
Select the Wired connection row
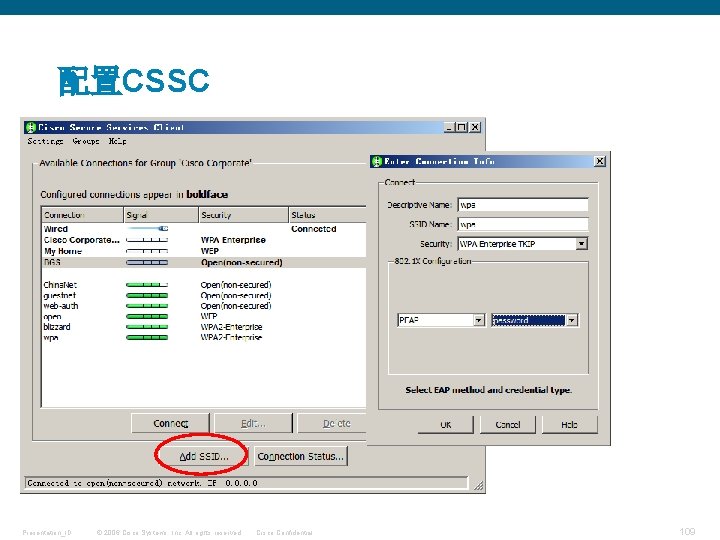pyautogui.click(x=204, y=229)
